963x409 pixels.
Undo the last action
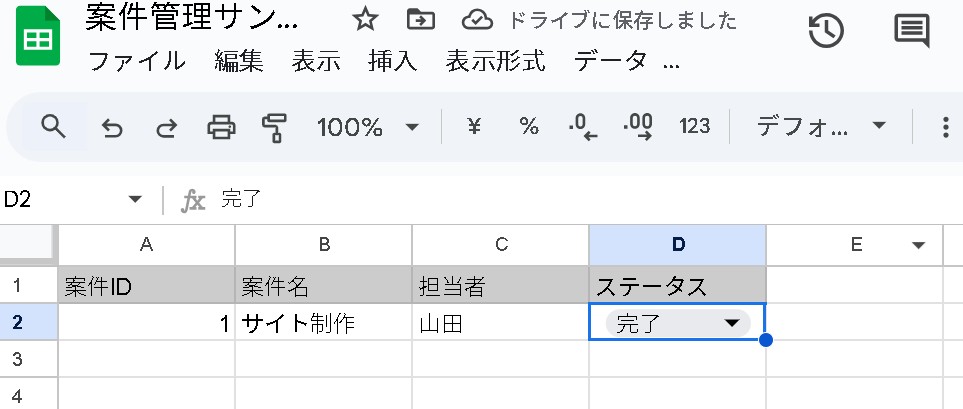click(112, 127)
